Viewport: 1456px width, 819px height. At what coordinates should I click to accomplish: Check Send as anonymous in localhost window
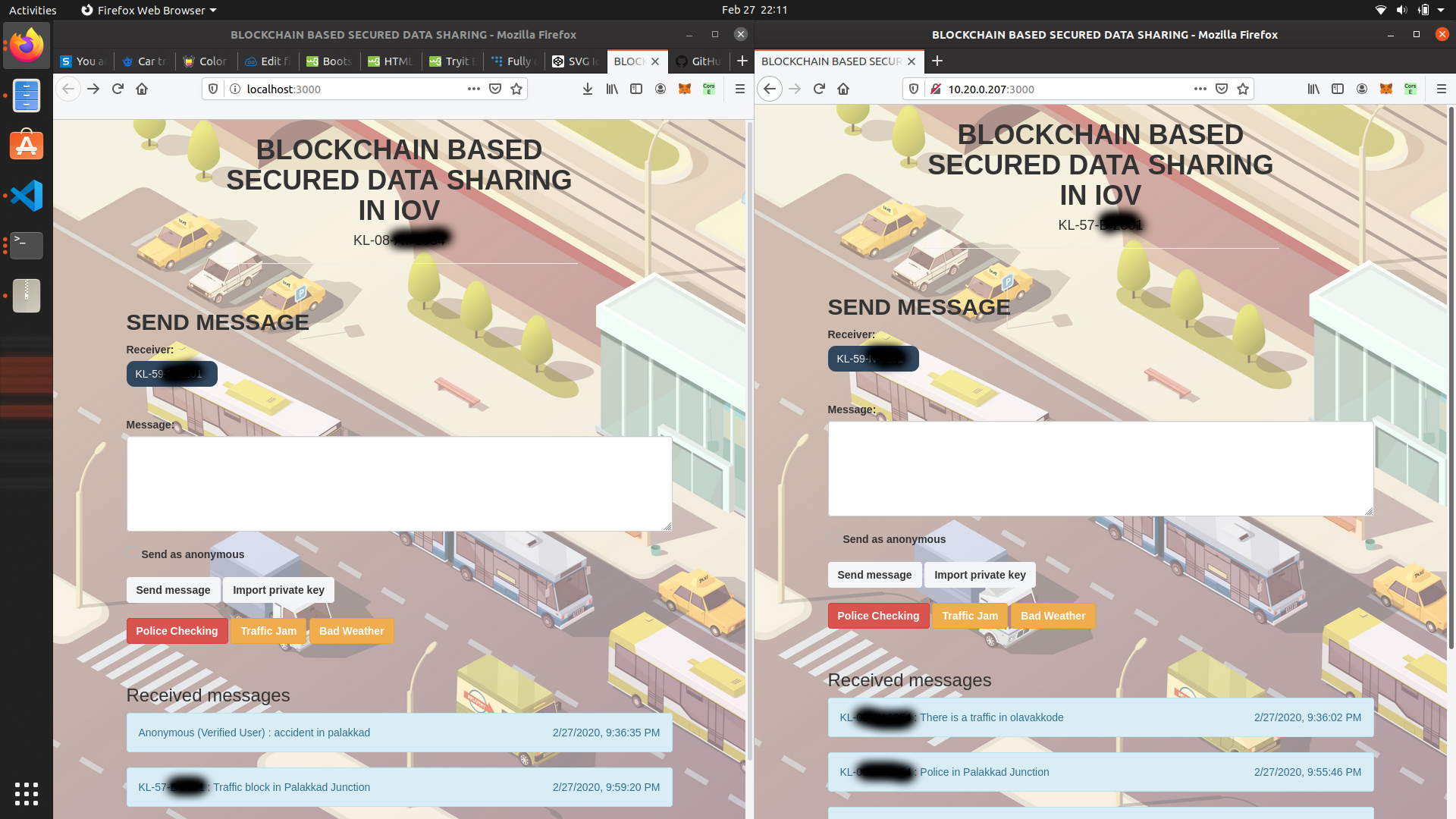click(132, 554)
